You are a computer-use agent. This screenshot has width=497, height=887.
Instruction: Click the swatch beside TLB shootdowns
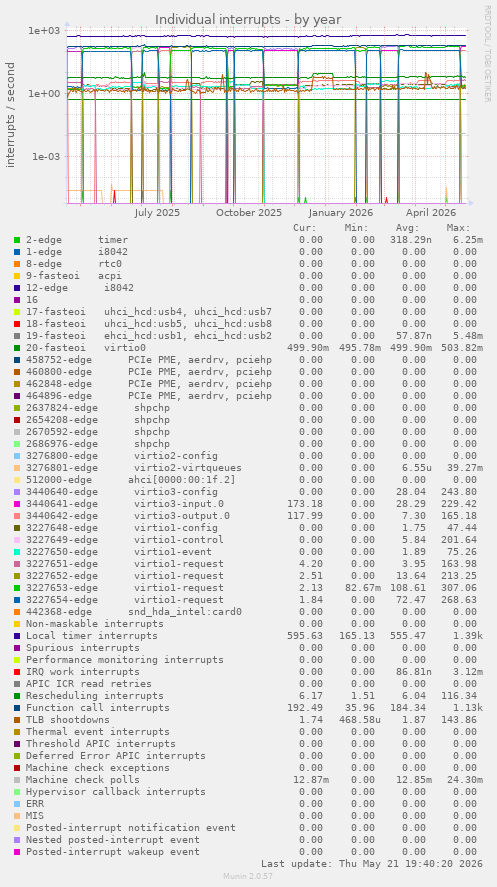[x=17, y=720]
